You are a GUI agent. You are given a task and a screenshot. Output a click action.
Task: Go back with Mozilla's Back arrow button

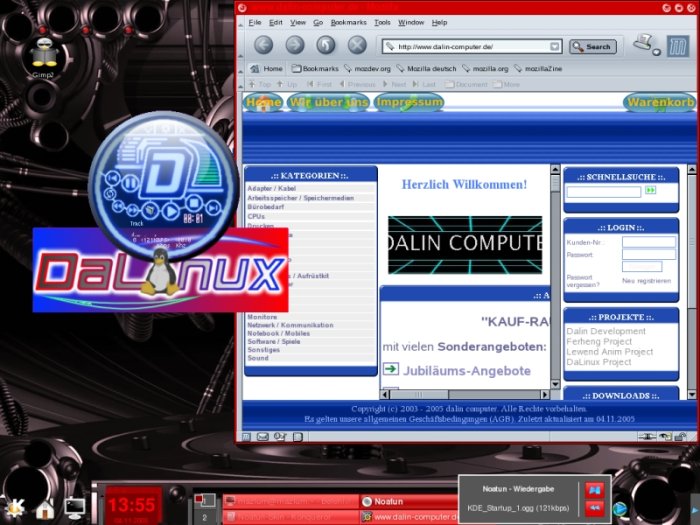263,45
